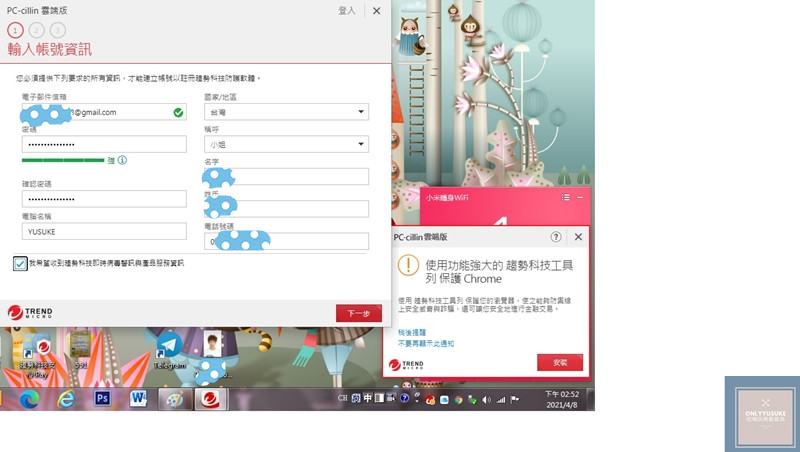Viewport: 800px width, 452px height.
Task: Click the 電腦名稱 field containing YUSUKE
Action: (x=104, y=232)
